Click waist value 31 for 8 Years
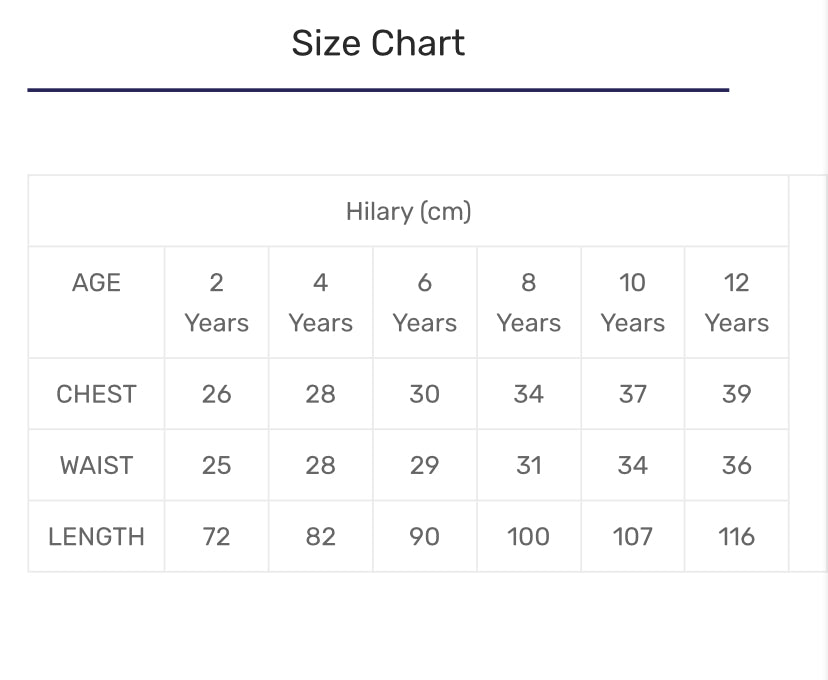Screen dimensions: 828x680 pyautogui.click(x=528, y=465)
